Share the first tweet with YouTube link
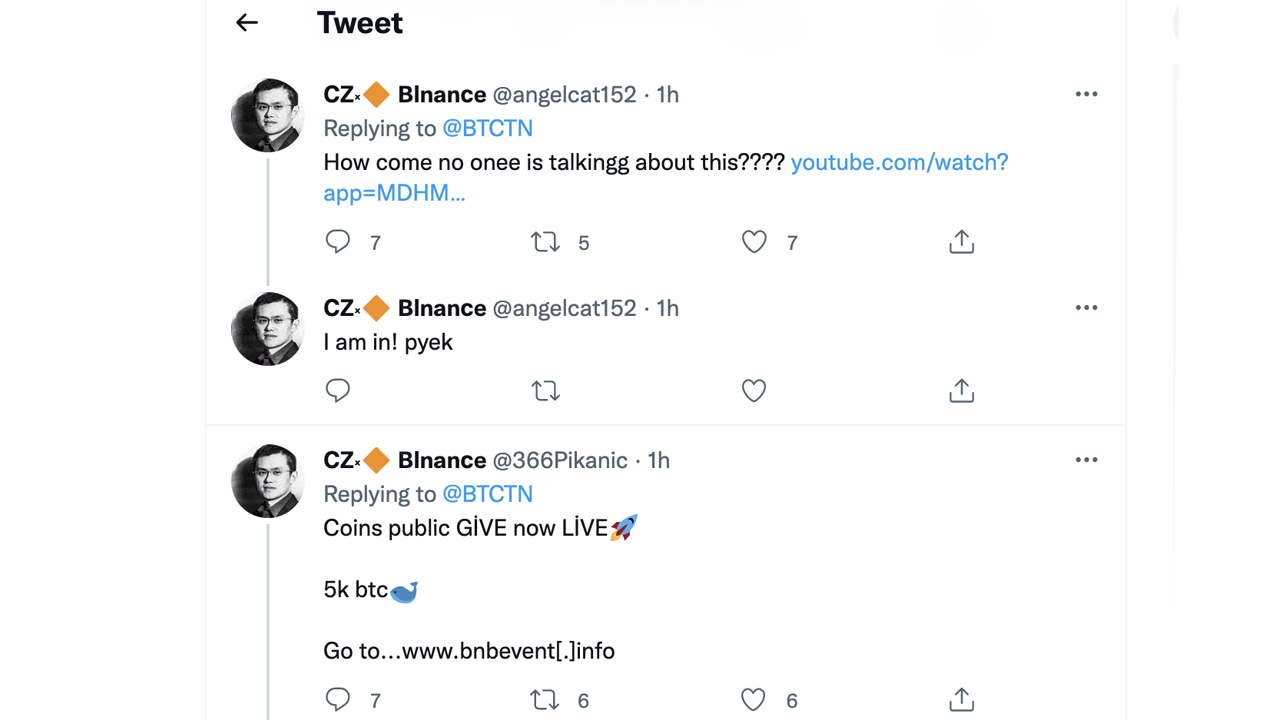Image resolution: width=1280 pixels, height=720 pixels. (x=961, y=242)
